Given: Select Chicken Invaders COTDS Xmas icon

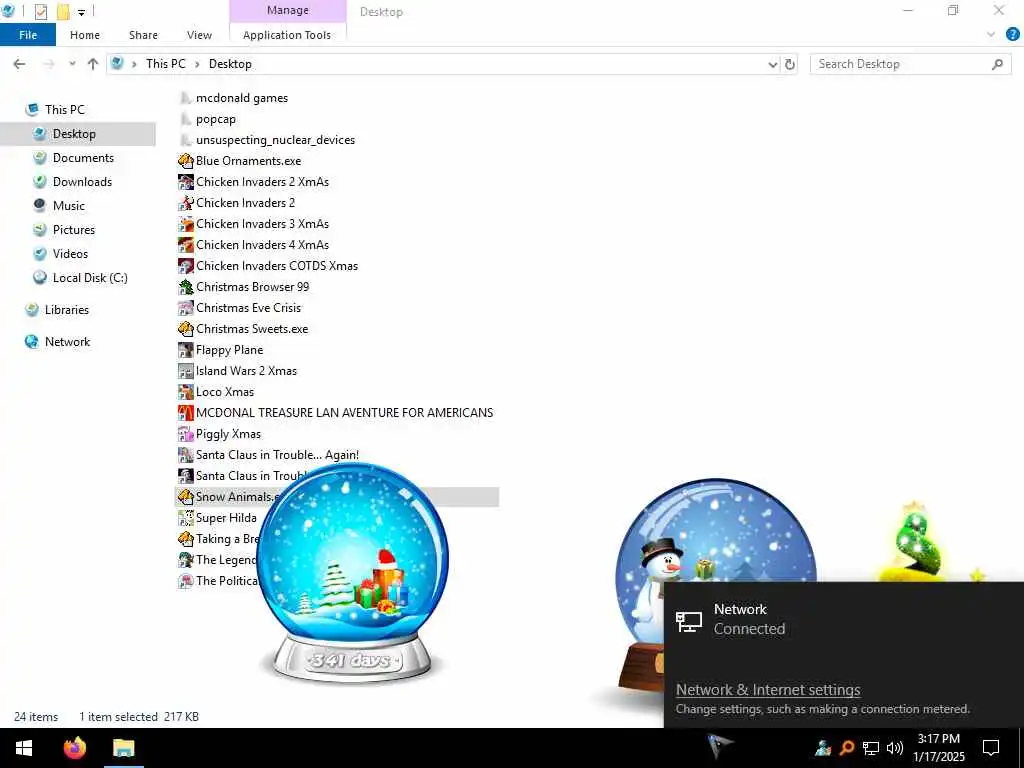Looking at the screenshot, I should point(185,266).
